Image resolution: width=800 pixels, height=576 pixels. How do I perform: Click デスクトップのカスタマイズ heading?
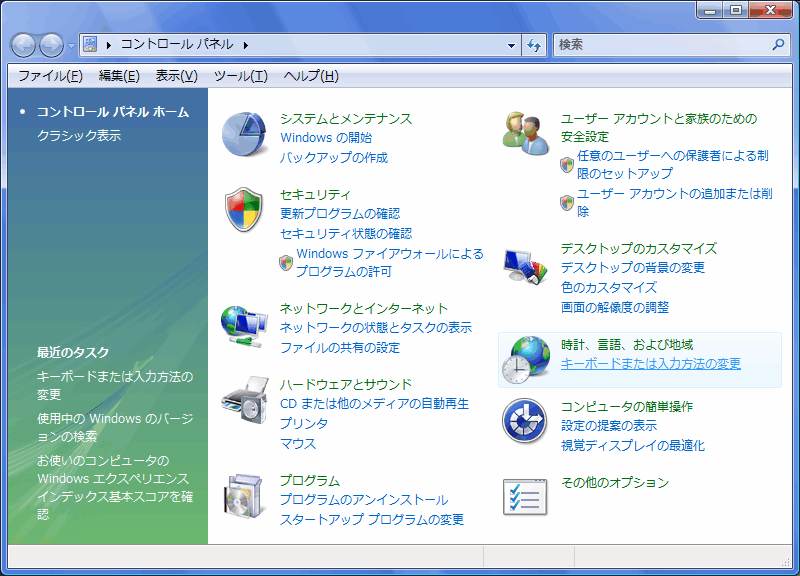point(639,248)
